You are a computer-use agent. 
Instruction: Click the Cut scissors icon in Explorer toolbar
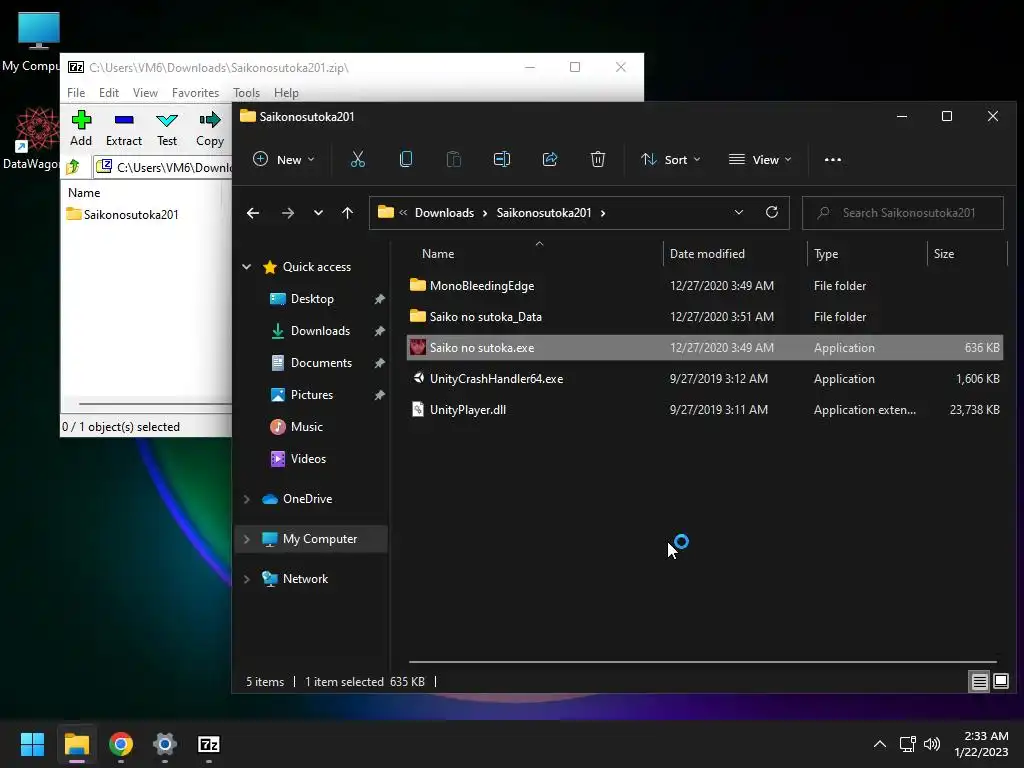(357, 159)
